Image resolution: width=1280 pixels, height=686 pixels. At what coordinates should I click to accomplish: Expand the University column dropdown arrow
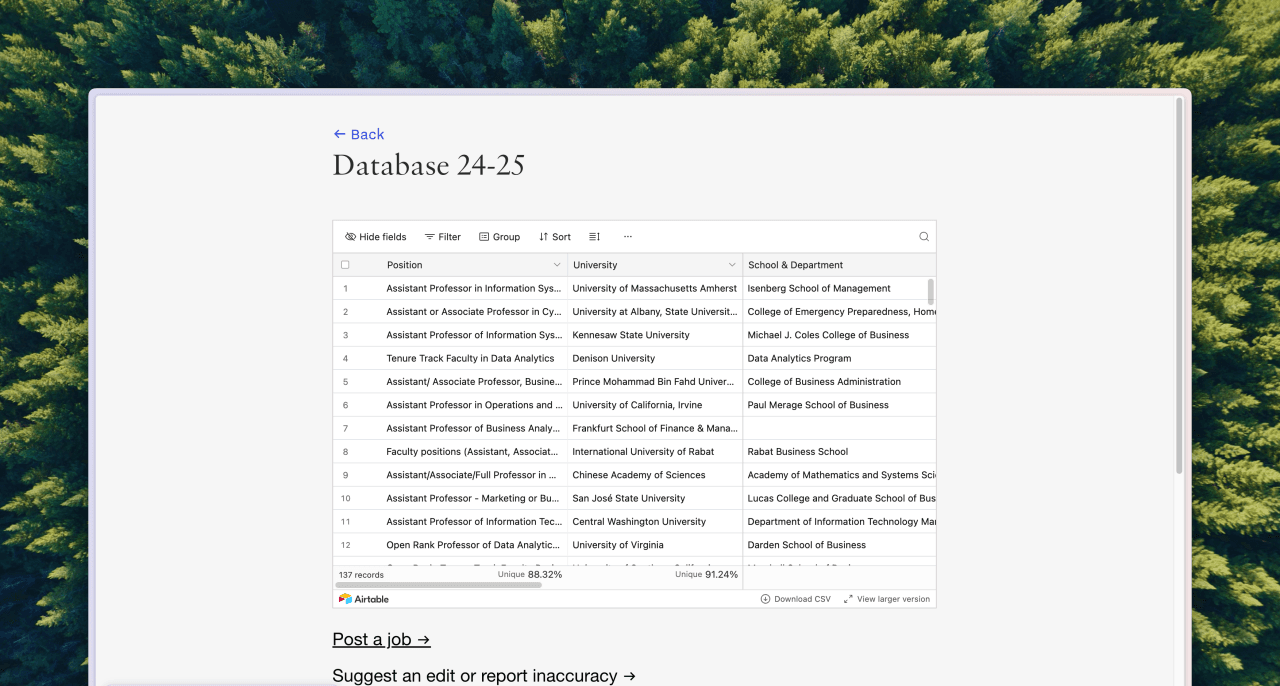pyautogui.click(x=732, y=265)
